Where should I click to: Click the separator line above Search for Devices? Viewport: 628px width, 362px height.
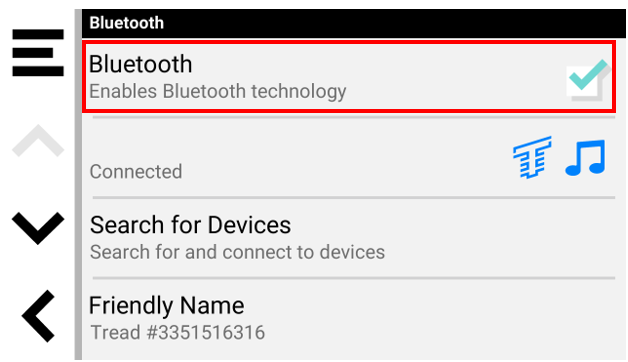tap(354, 198)
